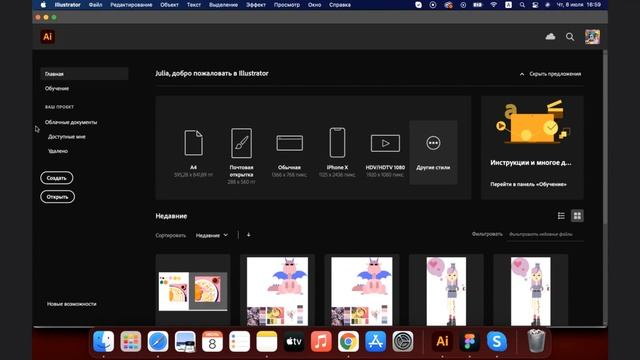
Task: Click Spotlight search in menu bar
Action: pyautogui.click(x=522, y=5)
